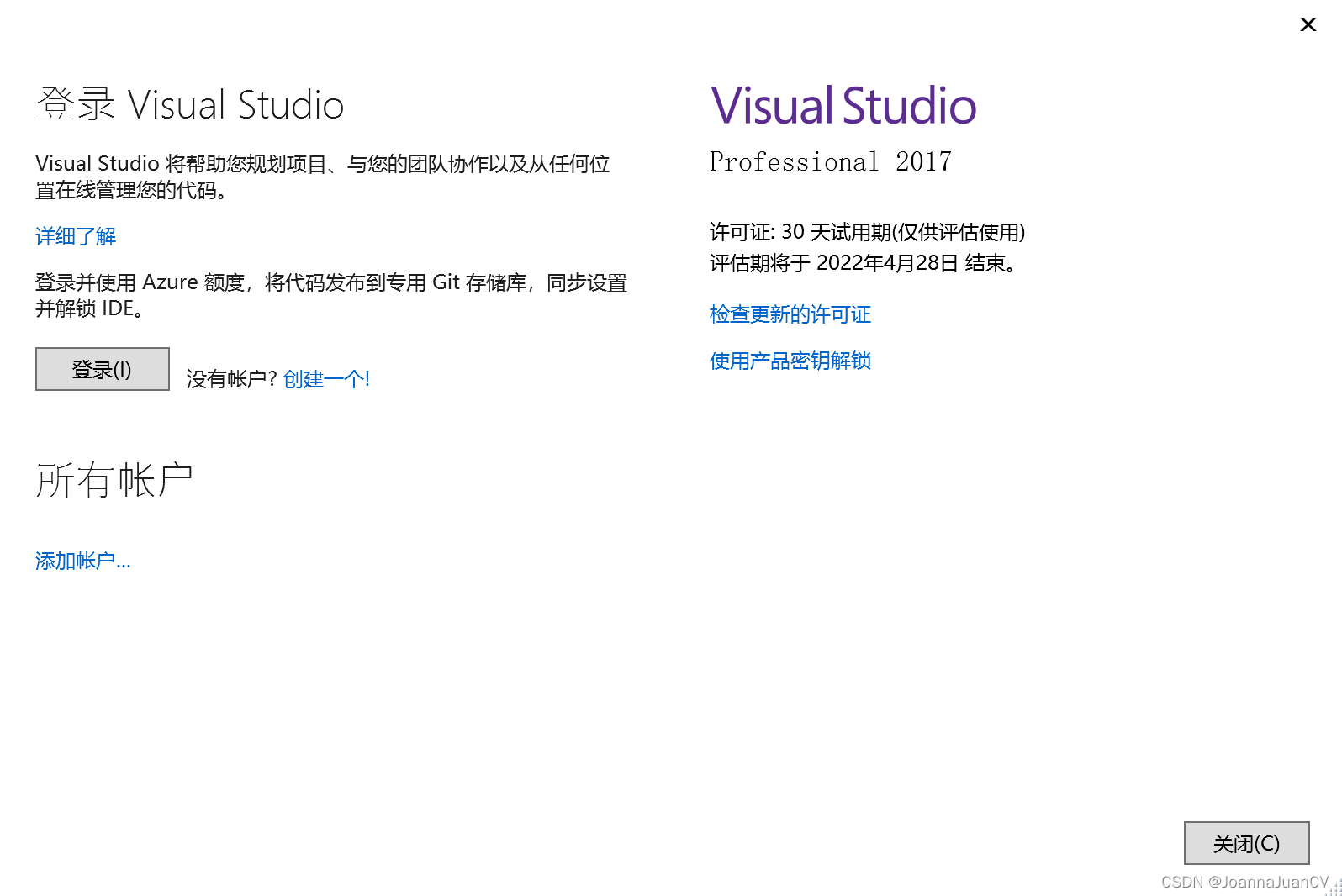Follow the 创建一个! create account link
Image resolution: width=1342 pixels, height=896 pixels.
point(326,379)
